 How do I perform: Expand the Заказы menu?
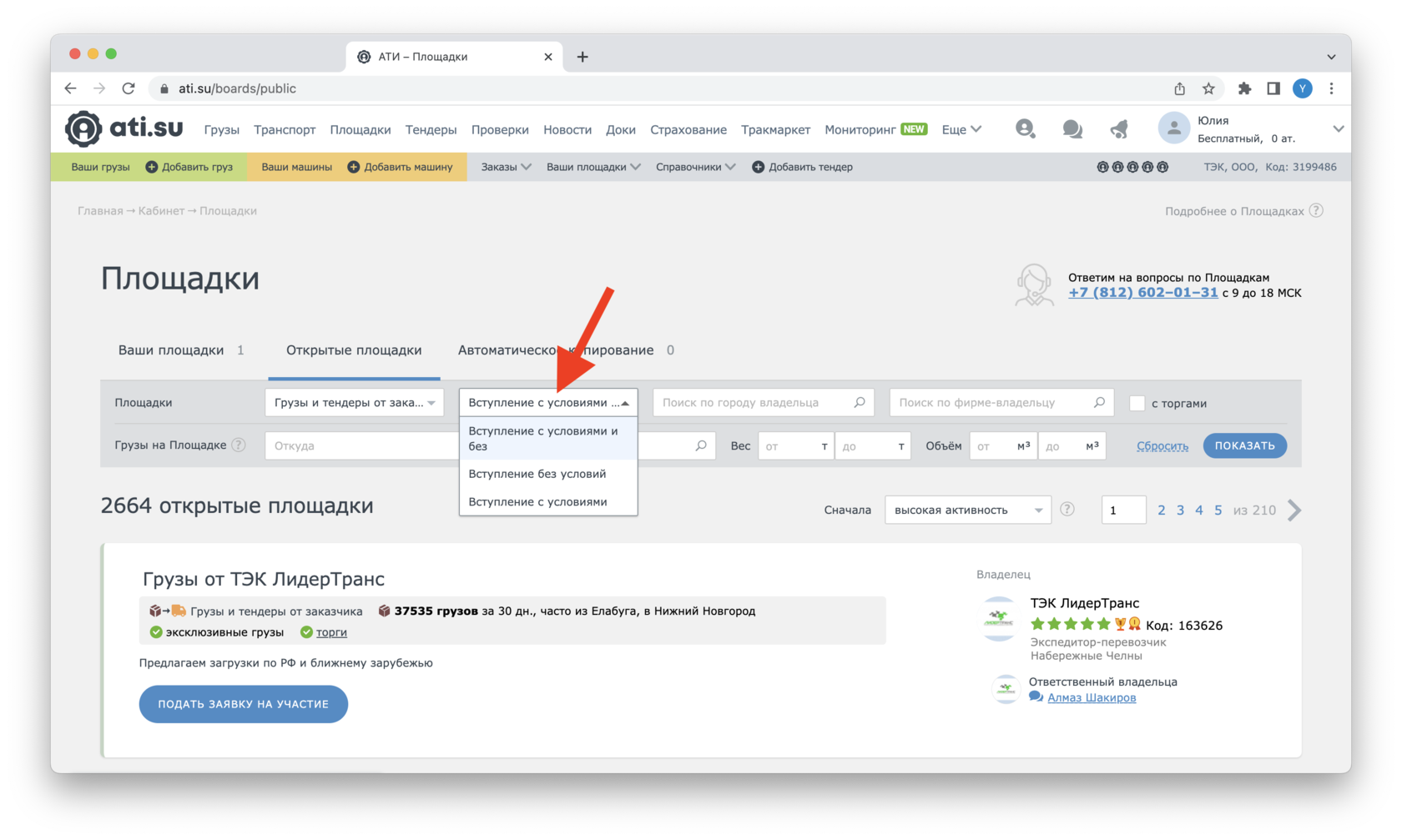pos(506,167)
